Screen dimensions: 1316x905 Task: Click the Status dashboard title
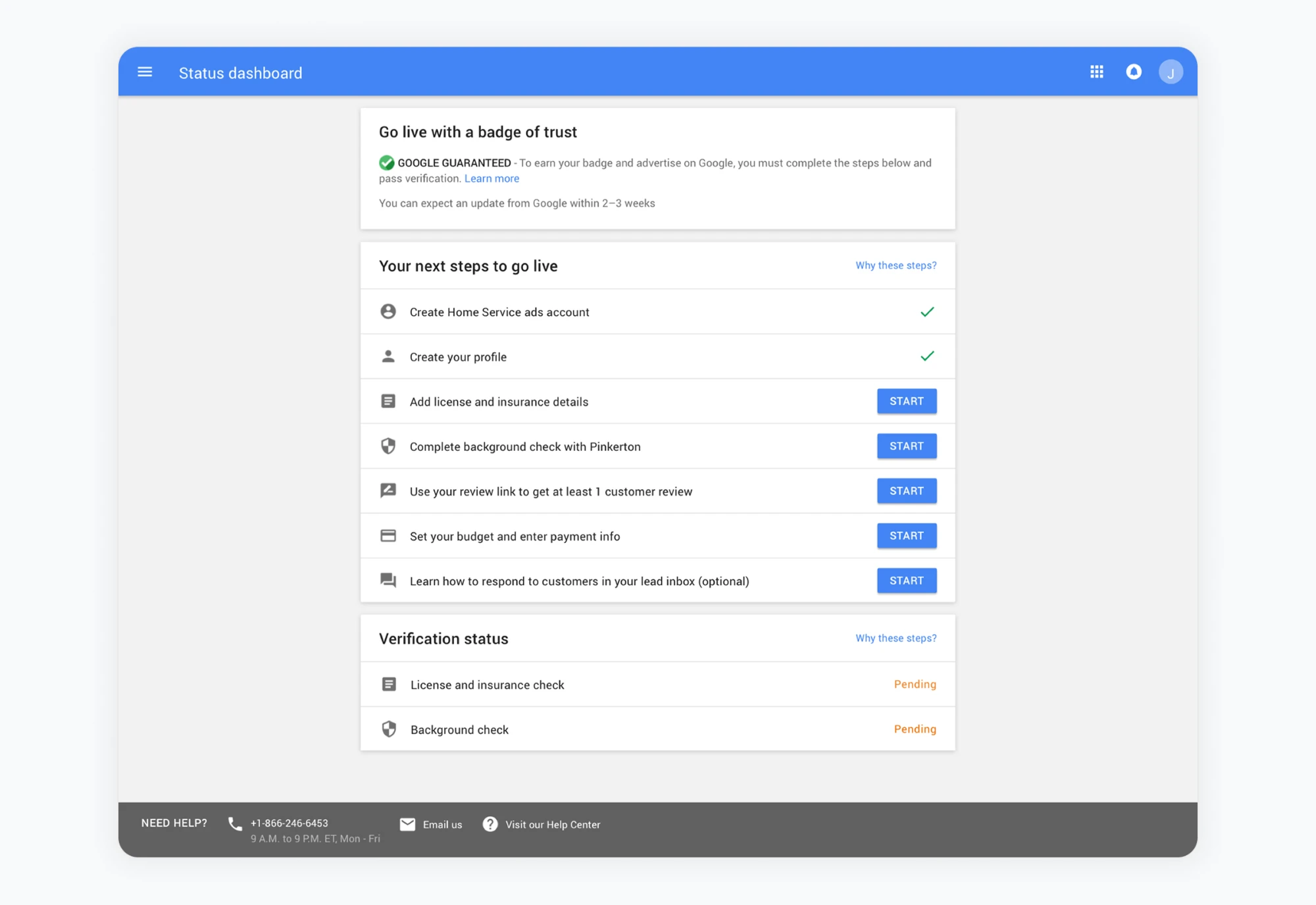(240, 72)
